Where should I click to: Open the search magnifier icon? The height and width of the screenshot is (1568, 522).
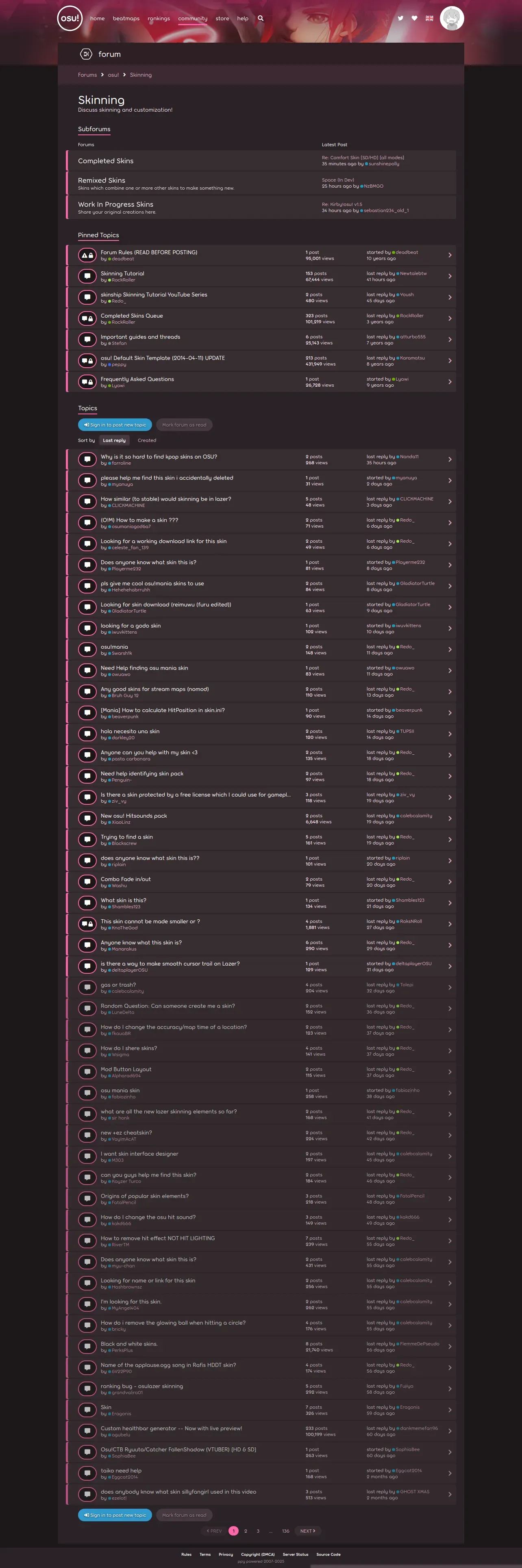261,18
